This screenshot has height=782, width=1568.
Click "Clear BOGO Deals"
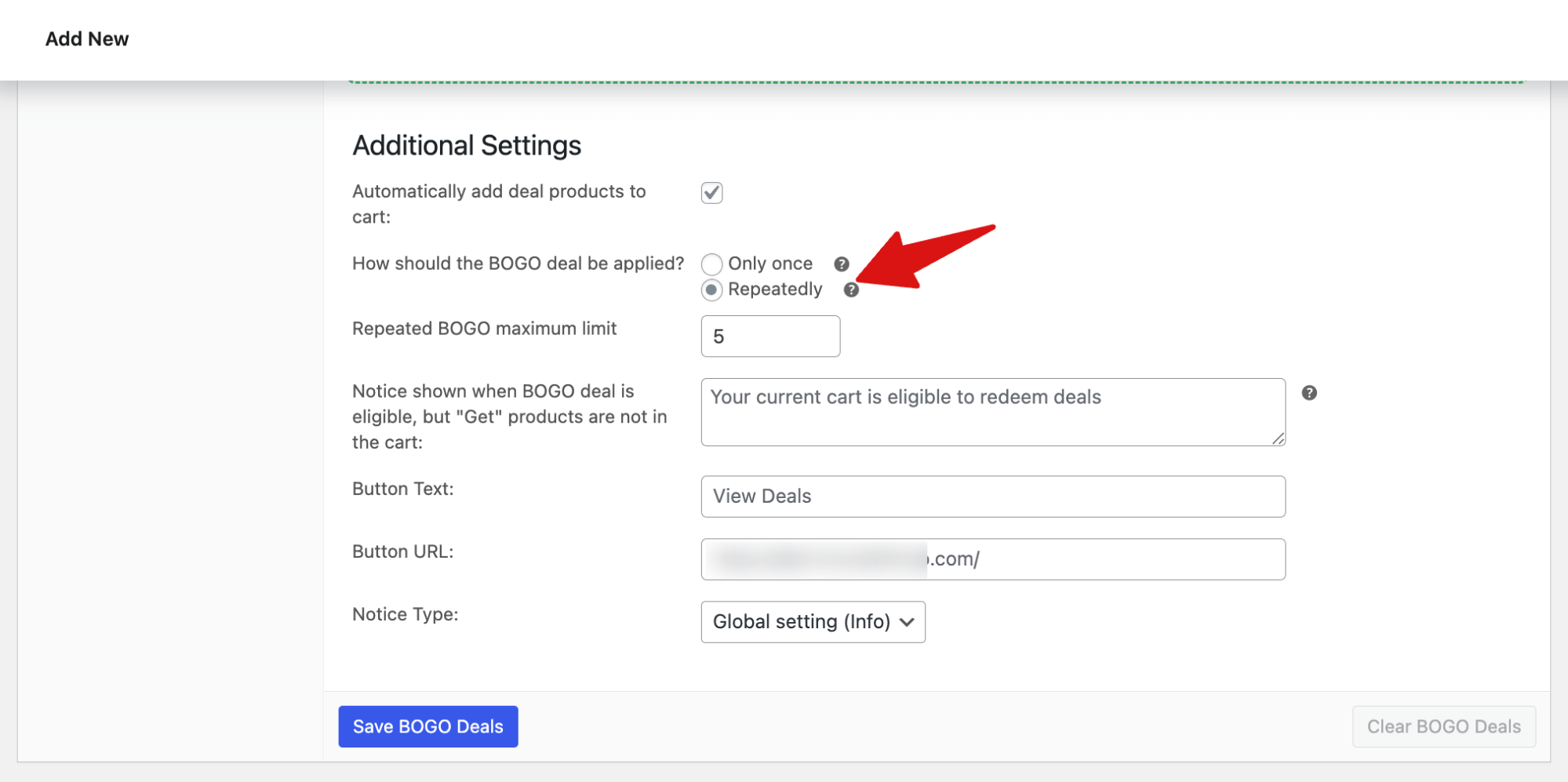click(x=1443, y=726)
